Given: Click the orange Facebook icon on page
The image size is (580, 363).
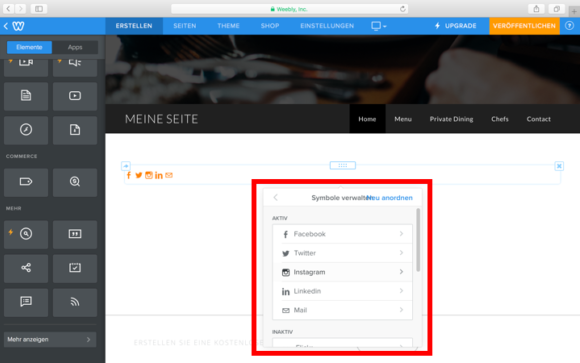Looking at the screenshot, I should point(129,175).
